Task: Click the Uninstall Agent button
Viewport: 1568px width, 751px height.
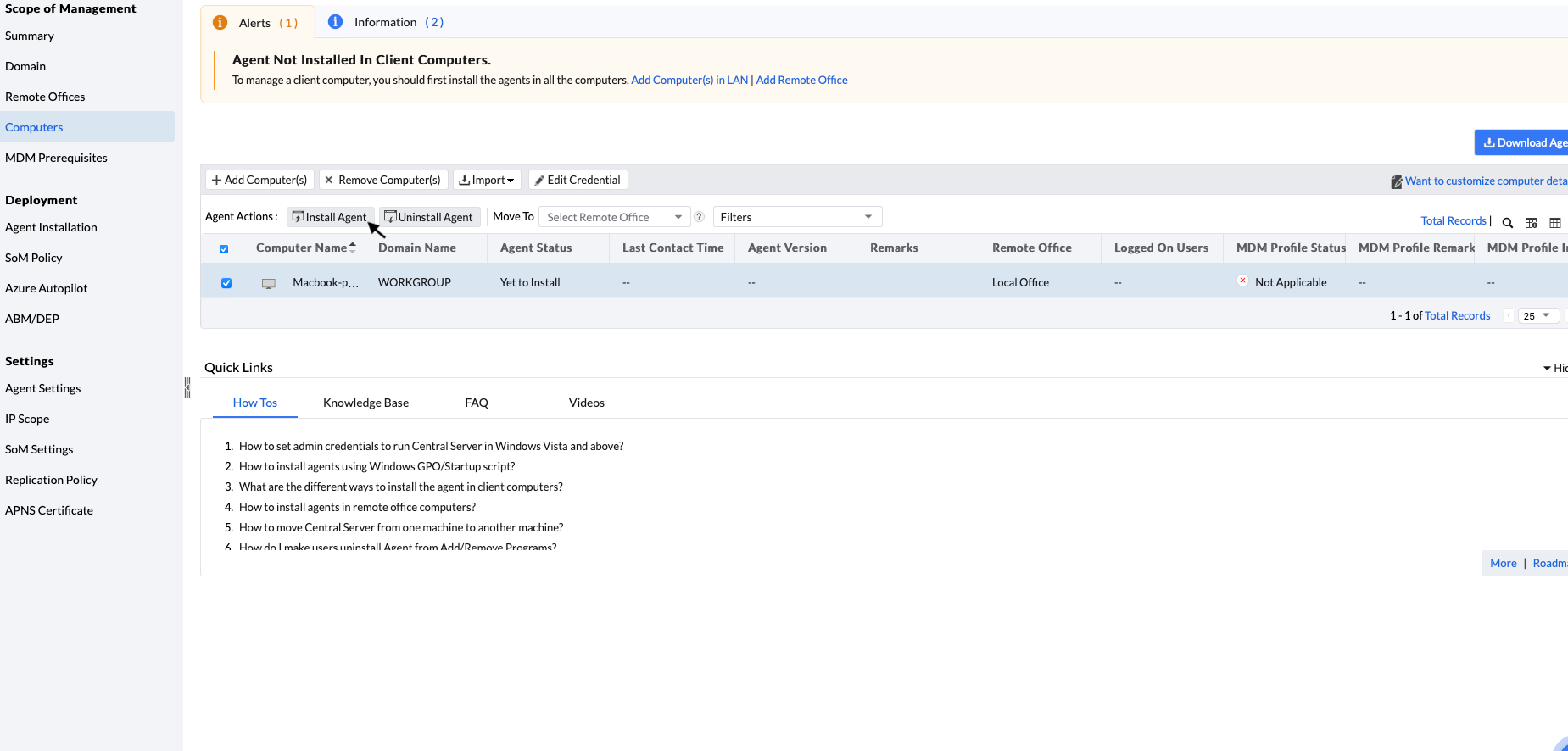Action: [x=429, y=217]
